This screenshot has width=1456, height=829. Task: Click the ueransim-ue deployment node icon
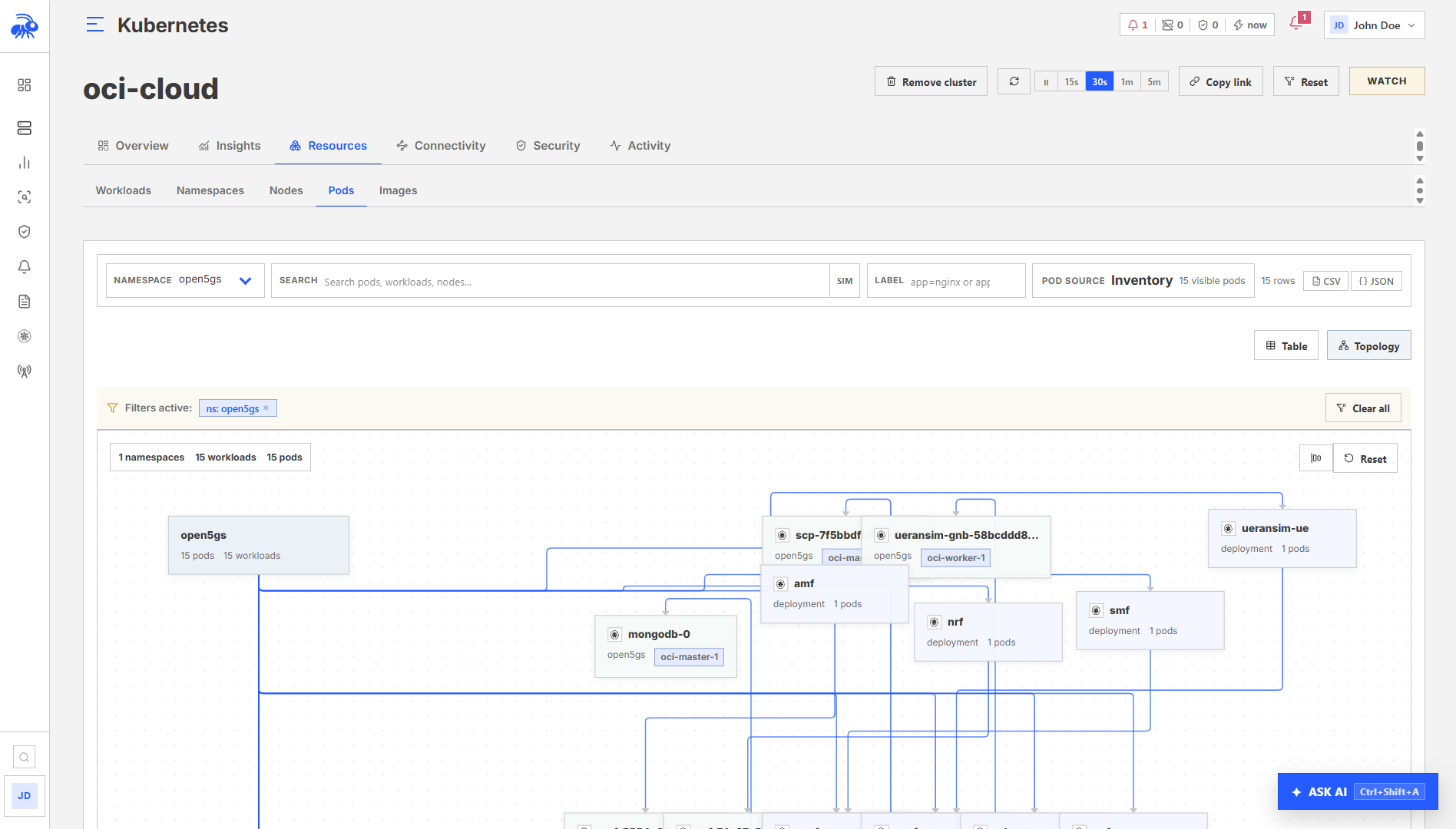(x=1228, y=528)
